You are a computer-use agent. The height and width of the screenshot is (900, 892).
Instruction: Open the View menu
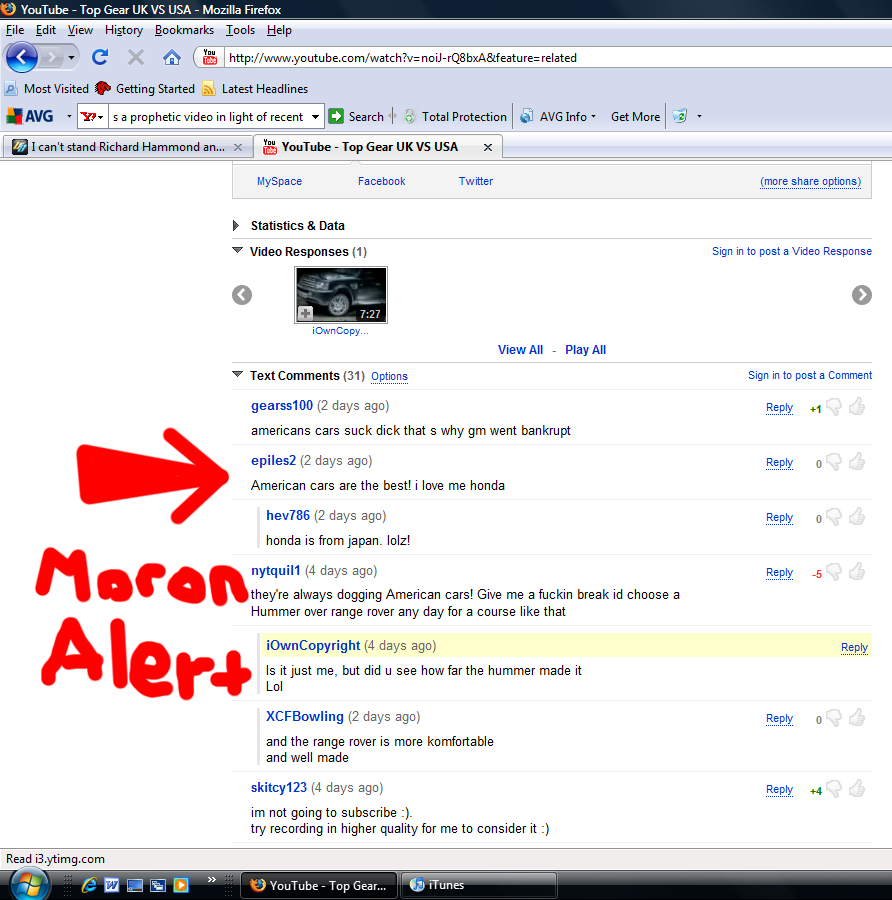[x=80, y=30]
